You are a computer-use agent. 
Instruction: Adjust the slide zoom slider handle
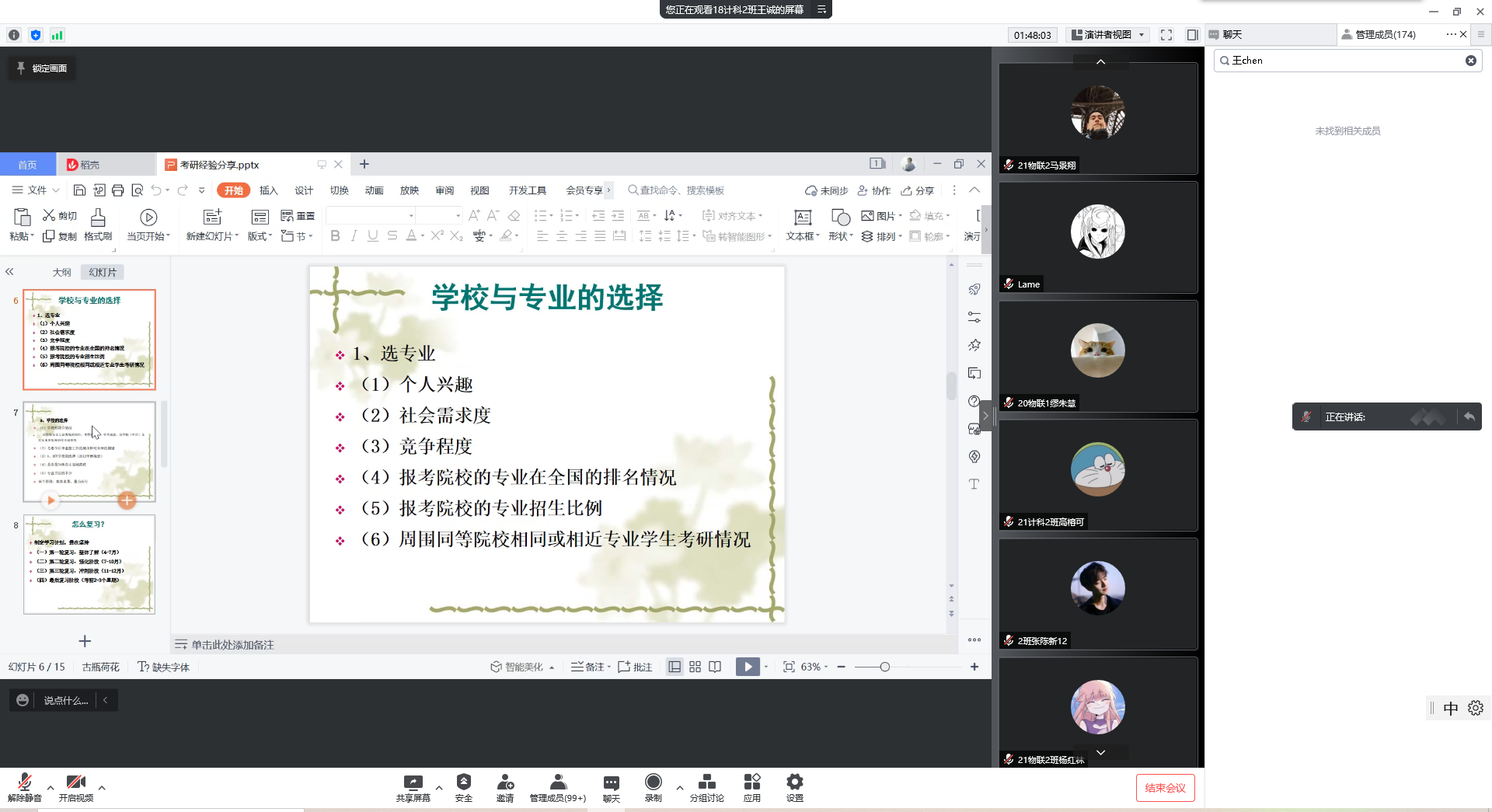884,667
